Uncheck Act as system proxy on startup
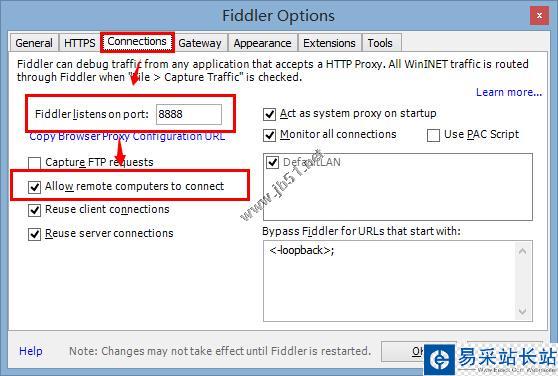This screenshot has height=376, width=558. (269, 114)
